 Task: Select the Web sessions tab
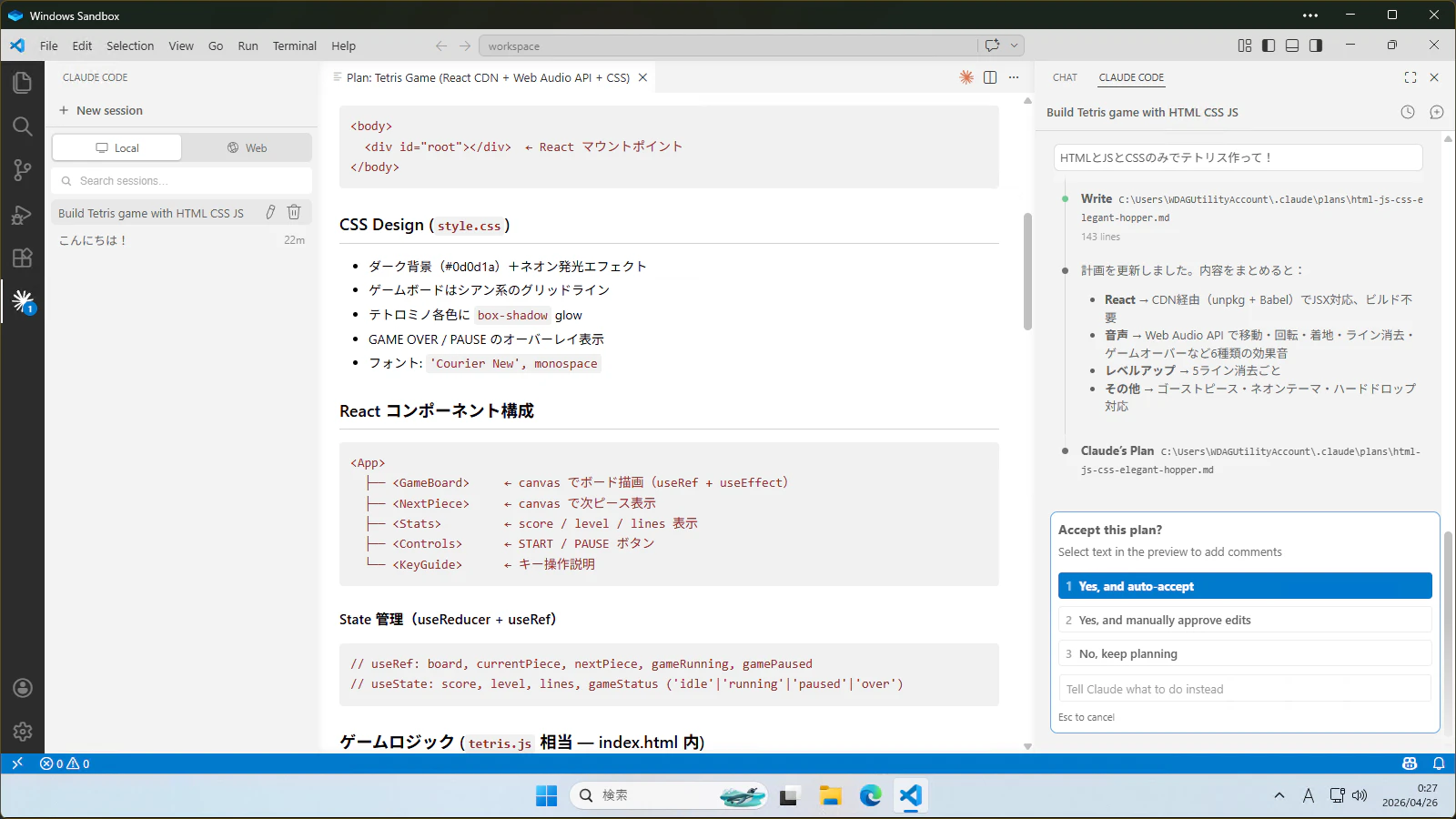(x=247, y=147)
